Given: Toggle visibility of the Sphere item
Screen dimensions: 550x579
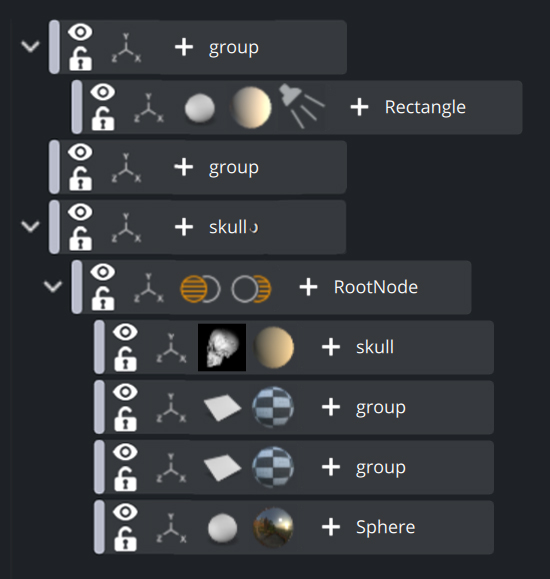Looking at the screenshot, I should [125, 512].
